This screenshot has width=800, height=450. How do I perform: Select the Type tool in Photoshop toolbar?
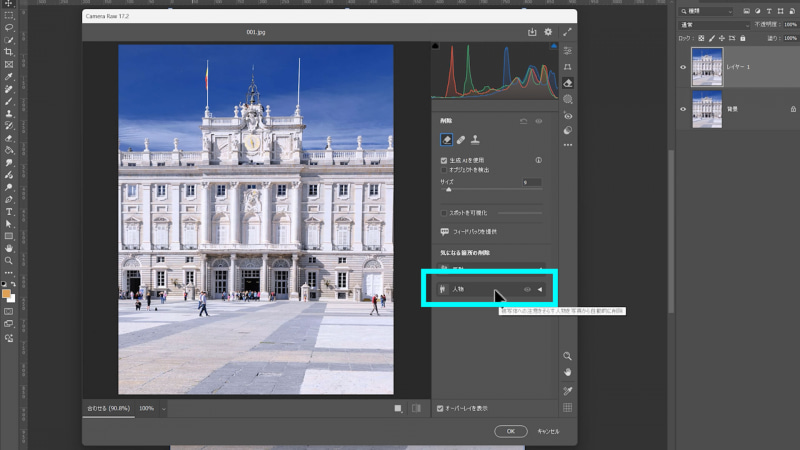tap(9, 212)
